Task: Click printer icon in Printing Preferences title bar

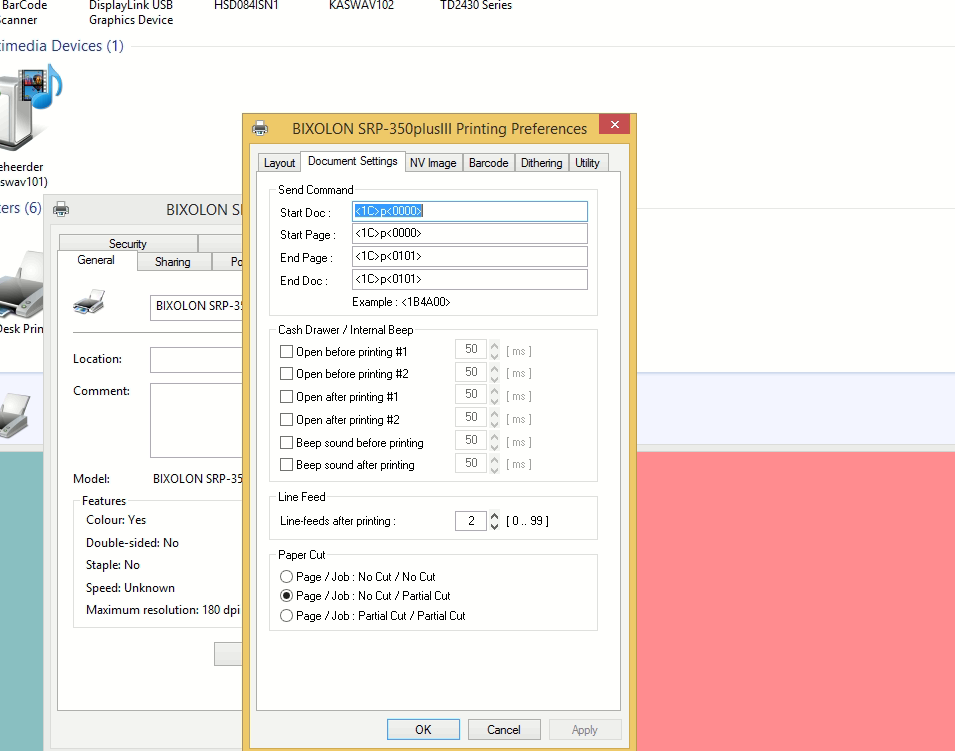Action: (x=261, y=128)
